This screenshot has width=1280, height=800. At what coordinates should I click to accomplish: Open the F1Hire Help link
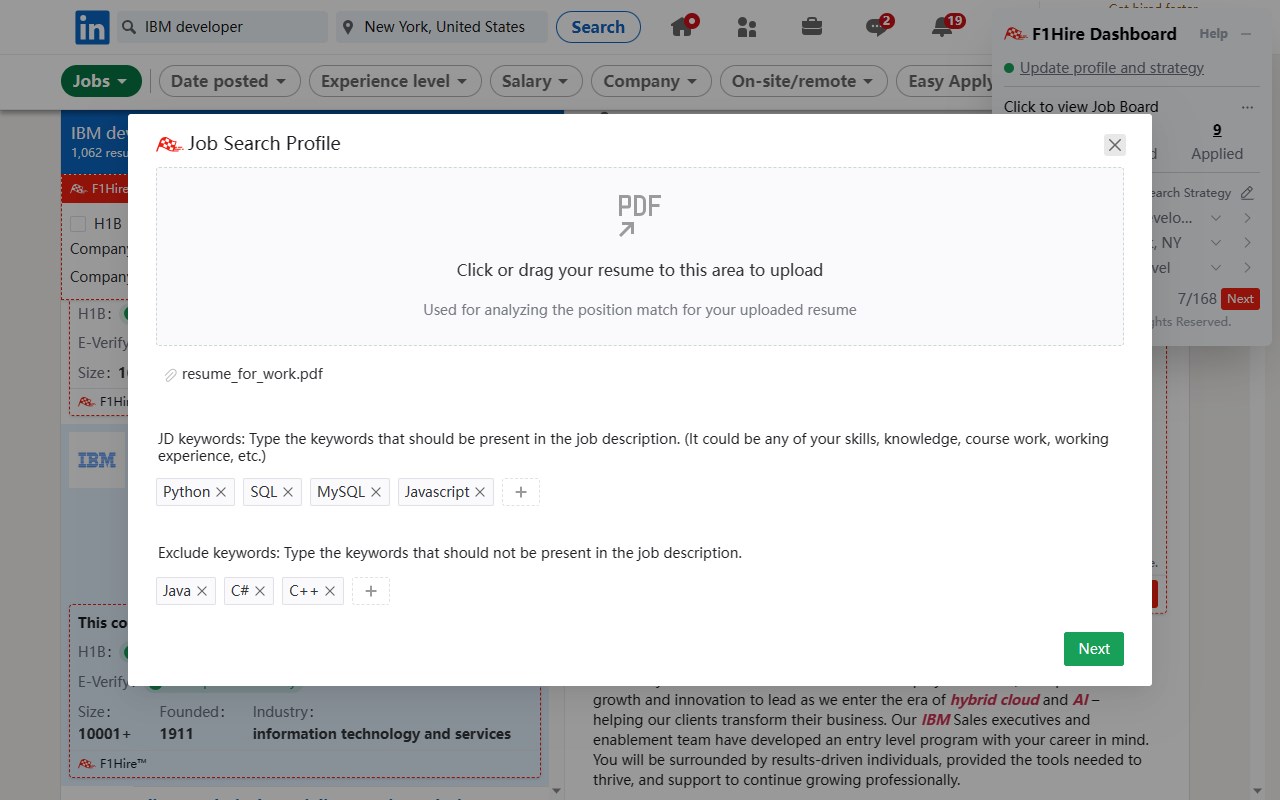[1213, 34]
